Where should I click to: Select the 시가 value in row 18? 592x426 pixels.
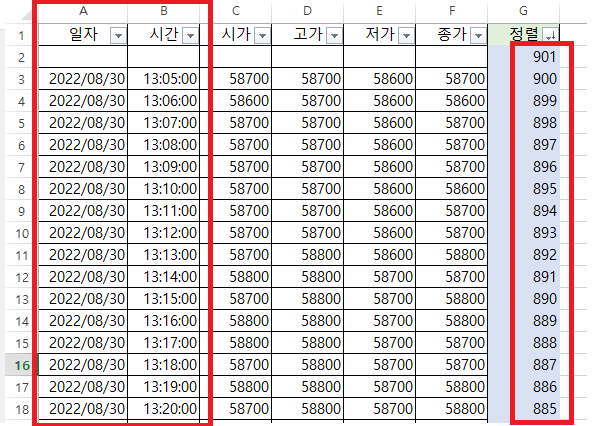(236, 409)
